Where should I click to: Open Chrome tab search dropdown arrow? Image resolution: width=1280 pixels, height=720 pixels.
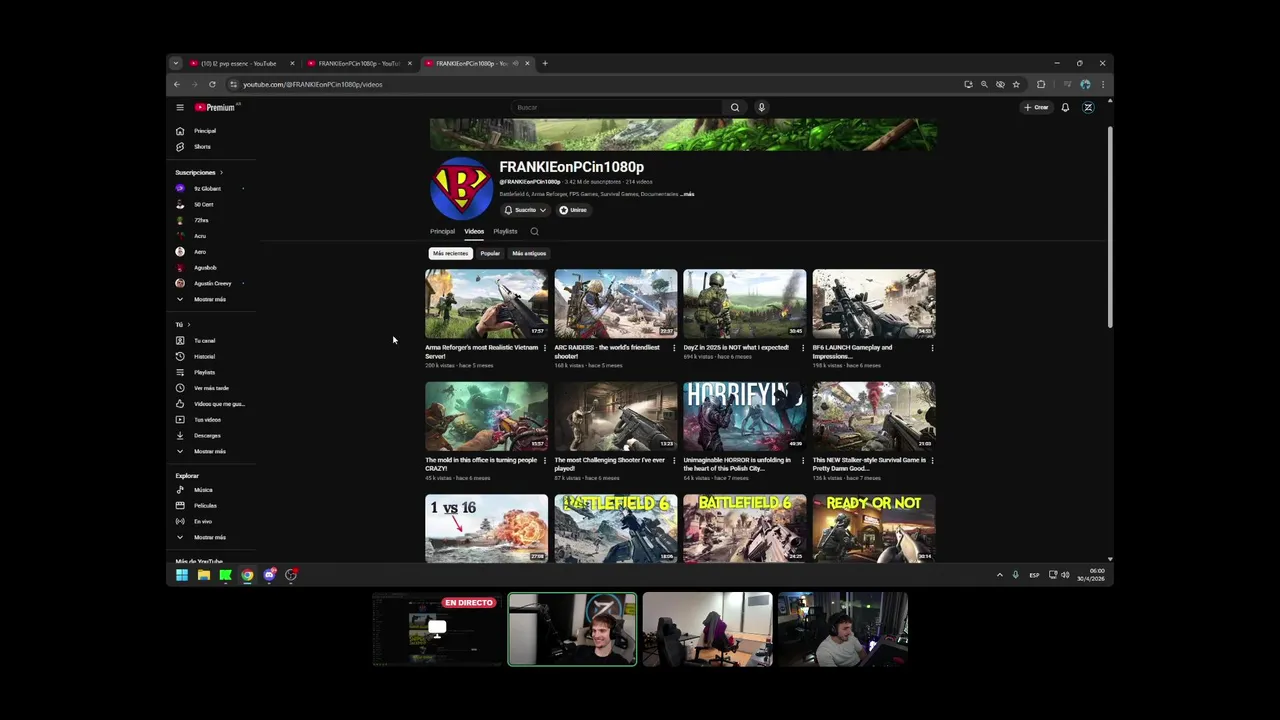coord(176,63)
